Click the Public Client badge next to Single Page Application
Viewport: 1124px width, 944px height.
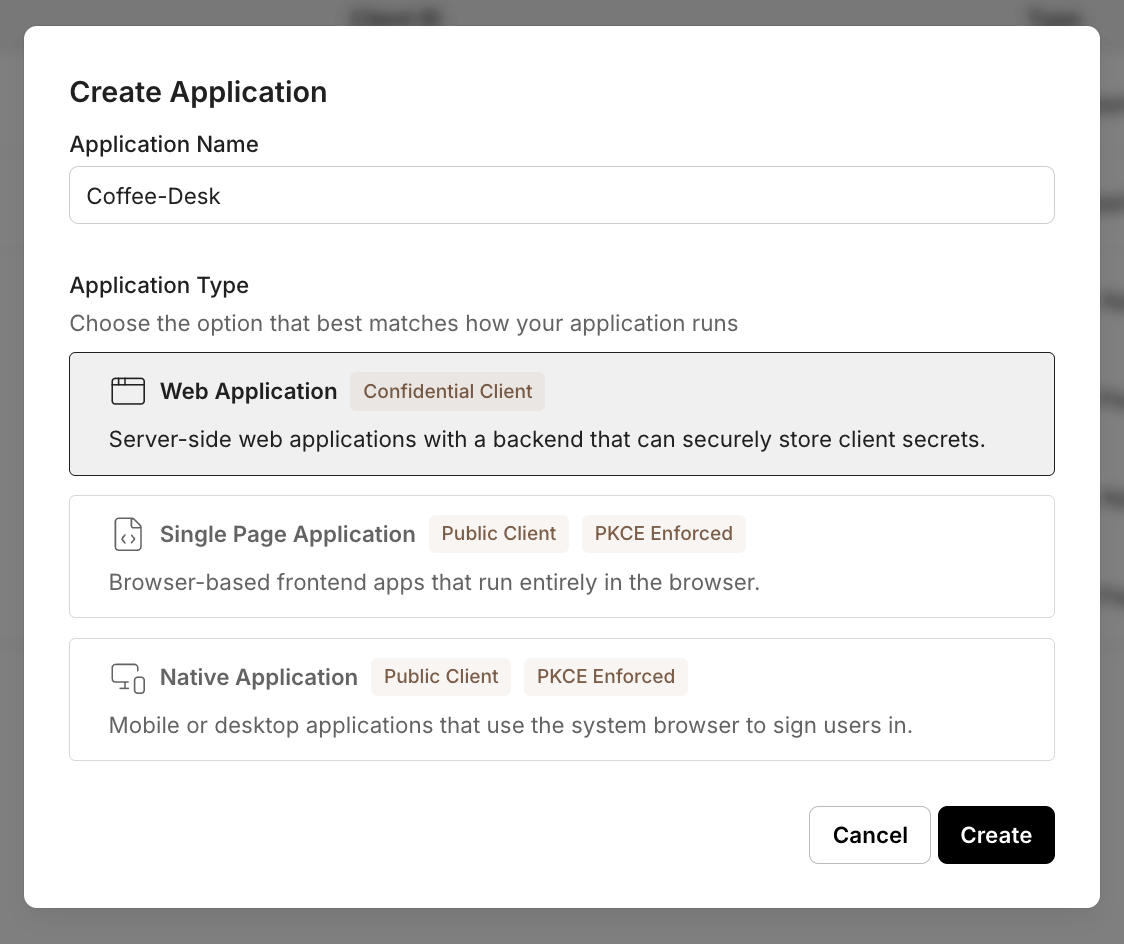498,534
